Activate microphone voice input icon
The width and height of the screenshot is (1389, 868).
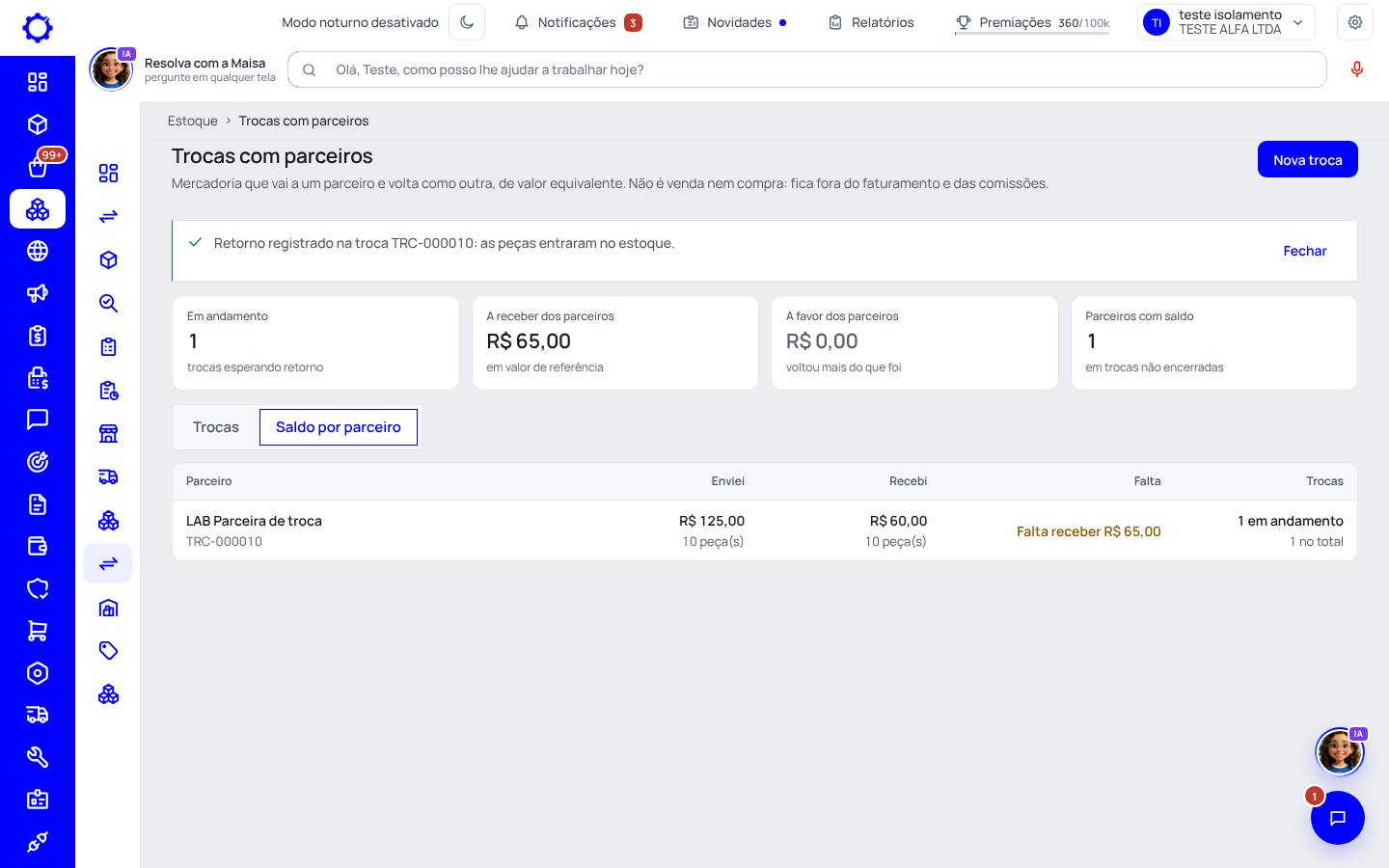[x=1357, y=69]
